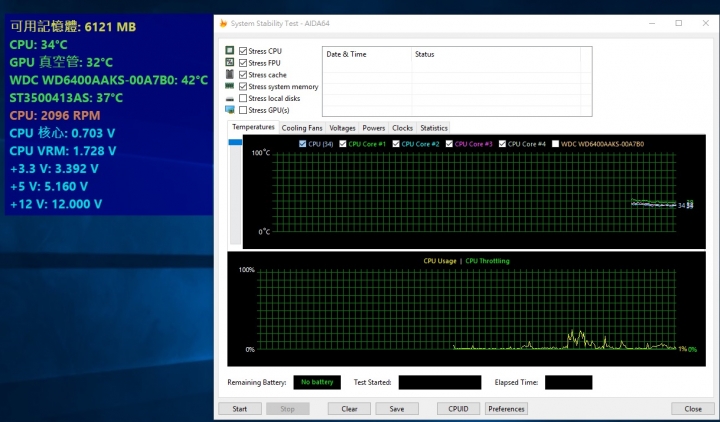The height and width of the screenshot is (422, 720).
Task: Click CPU: 34°C line in sensor overlay
Action: [39, 45]
